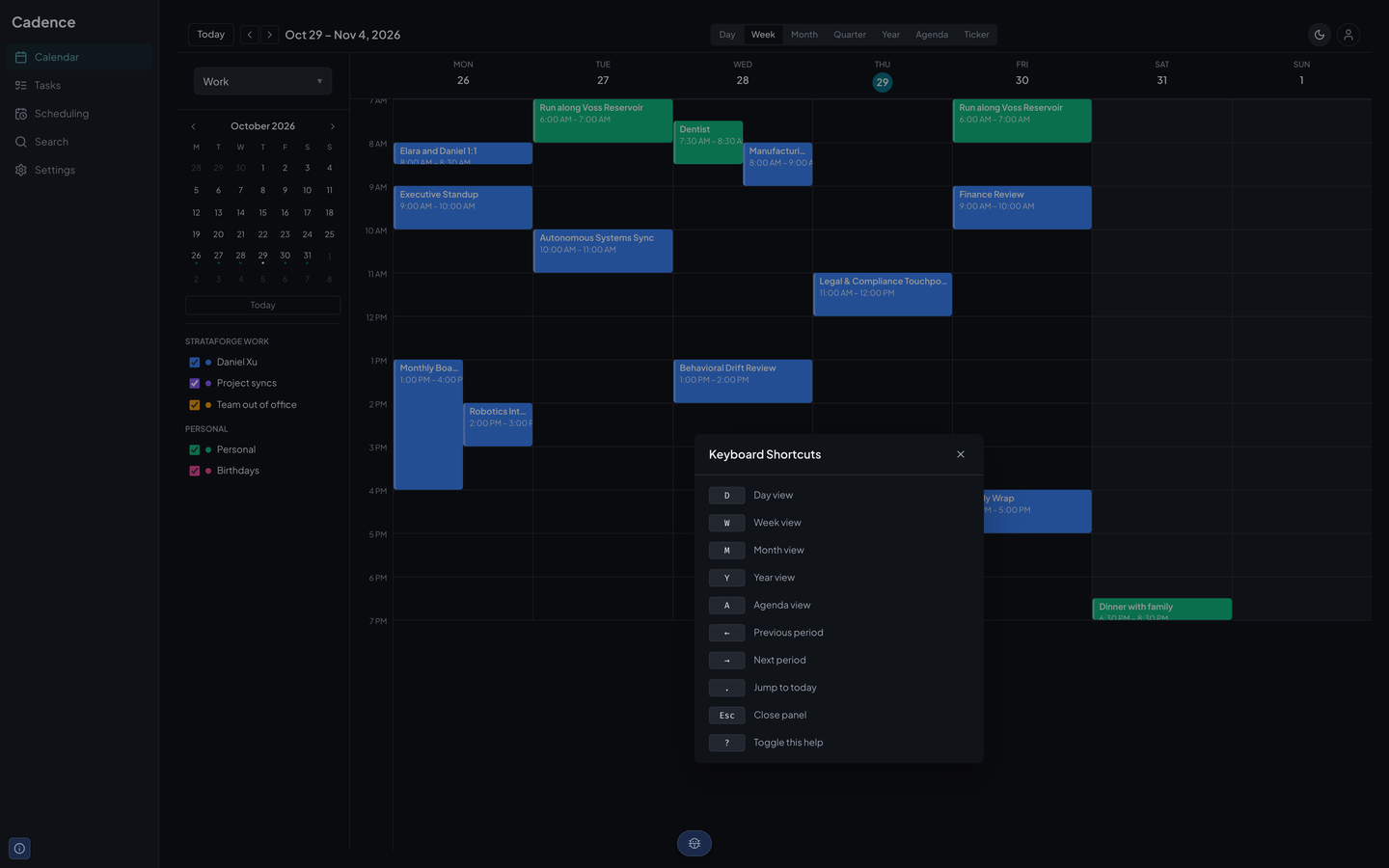
Task: Uncheck the Personal calendar
Action: (x=195, y=449)
